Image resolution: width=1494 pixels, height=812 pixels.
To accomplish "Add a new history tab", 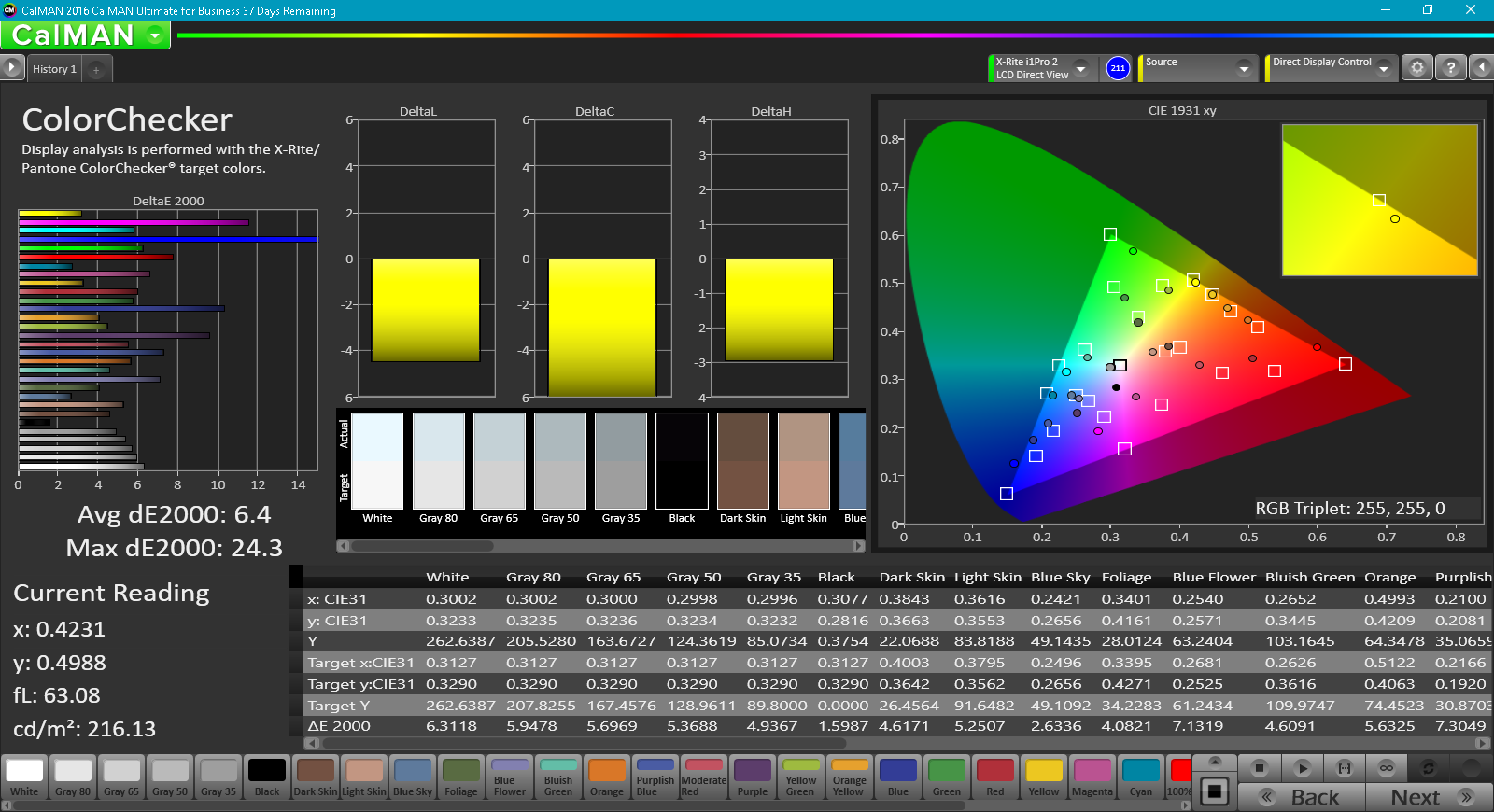I will pyautogui.click(x=96, y=70).
